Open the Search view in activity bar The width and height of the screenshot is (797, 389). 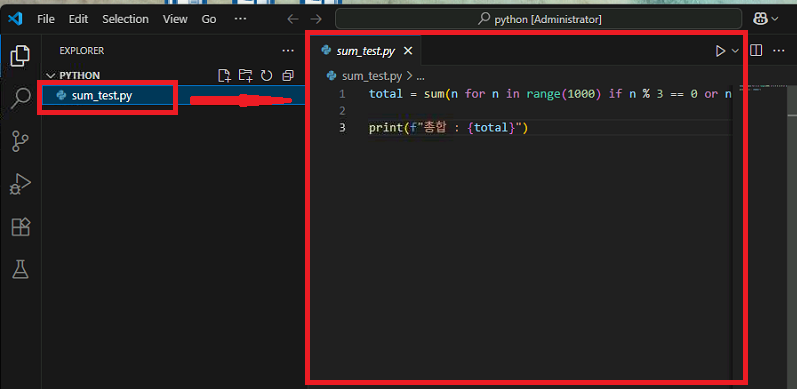(x=20, y=98)
